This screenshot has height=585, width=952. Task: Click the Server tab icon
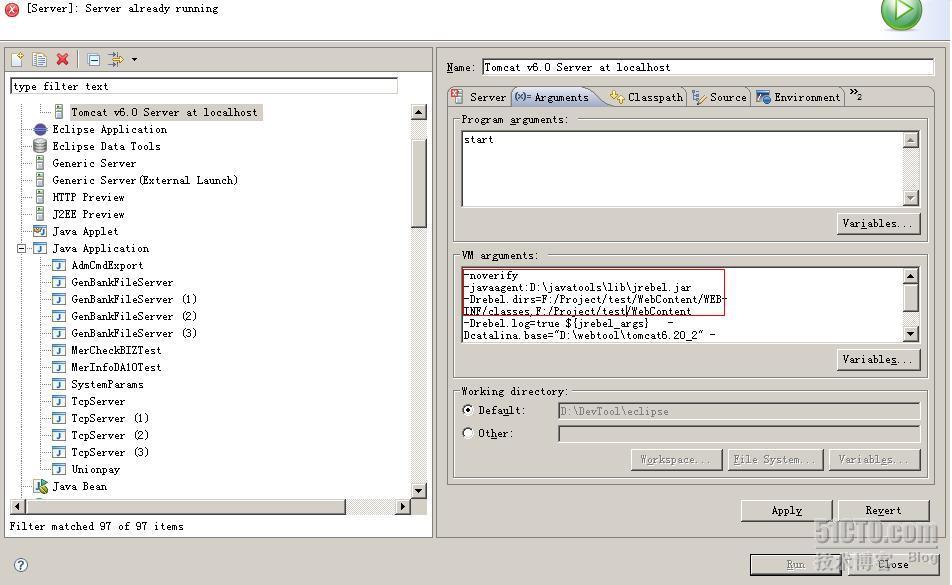coord(457,96)
